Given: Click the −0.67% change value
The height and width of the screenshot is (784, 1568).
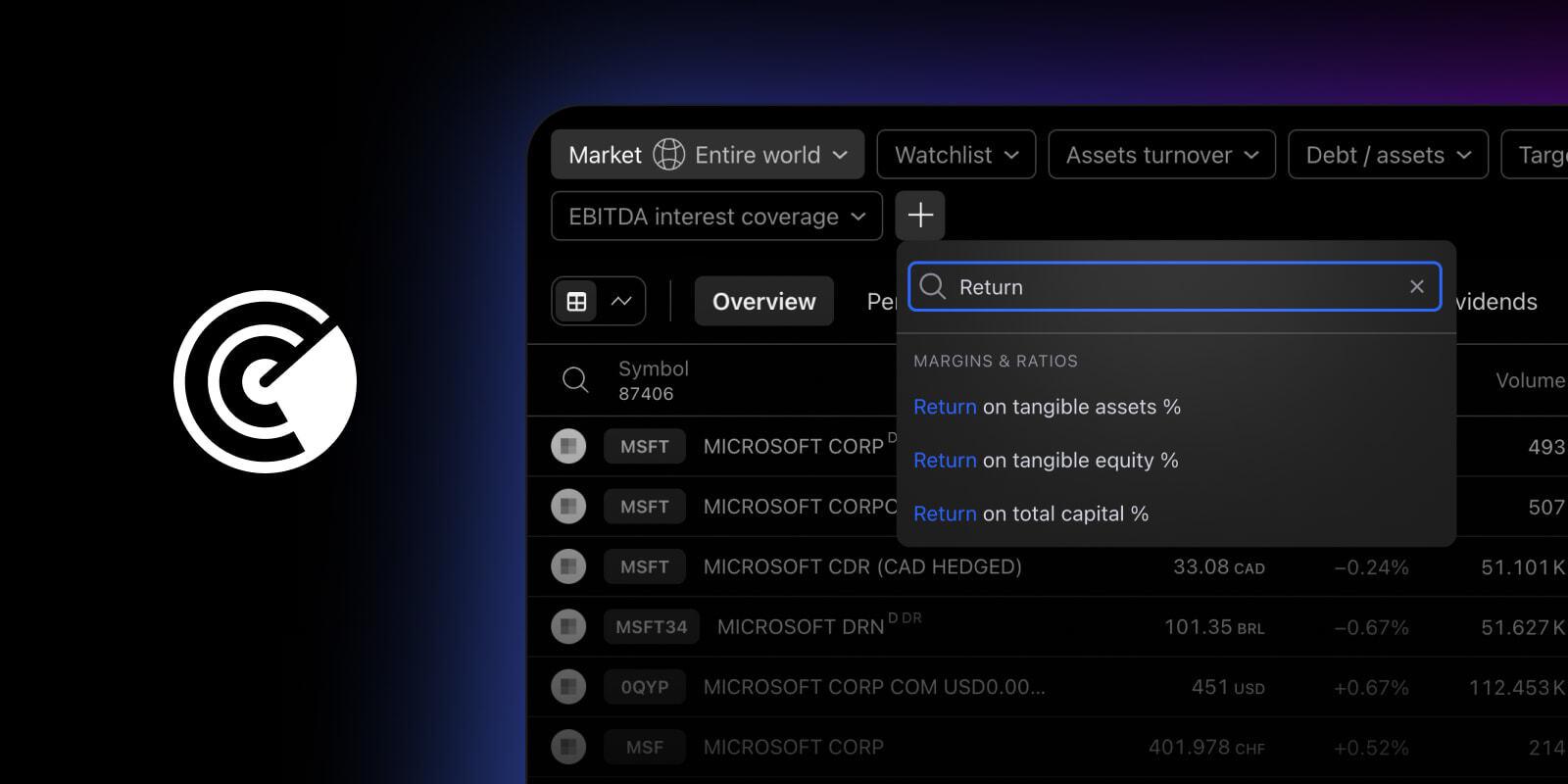Looking at the screenshot, I should (x=1371, y=627).
